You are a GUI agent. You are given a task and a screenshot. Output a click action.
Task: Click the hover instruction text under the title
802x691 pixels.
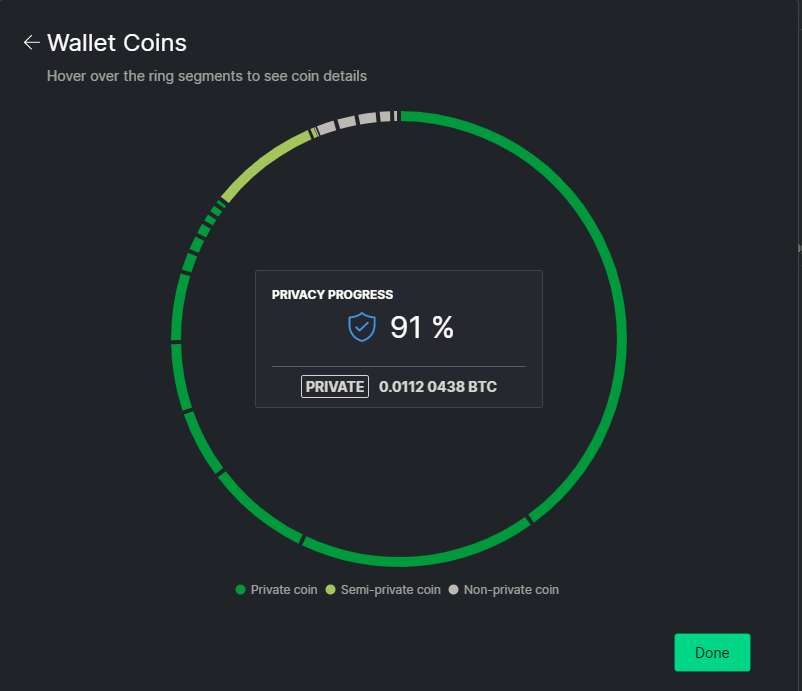coord(207,76)
